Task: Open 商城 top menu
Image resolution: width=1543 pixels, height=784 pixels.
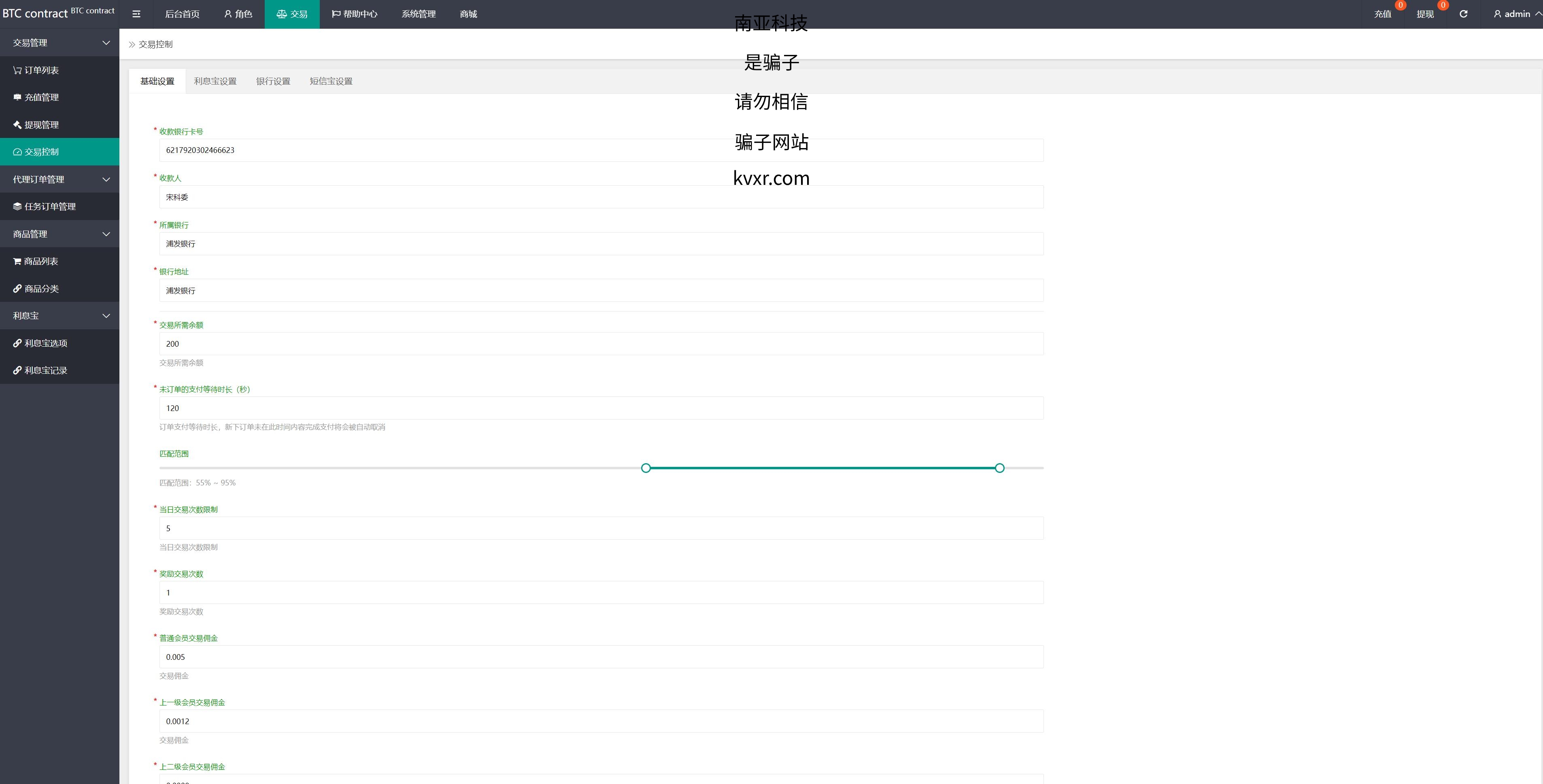Action: (468, 14)
